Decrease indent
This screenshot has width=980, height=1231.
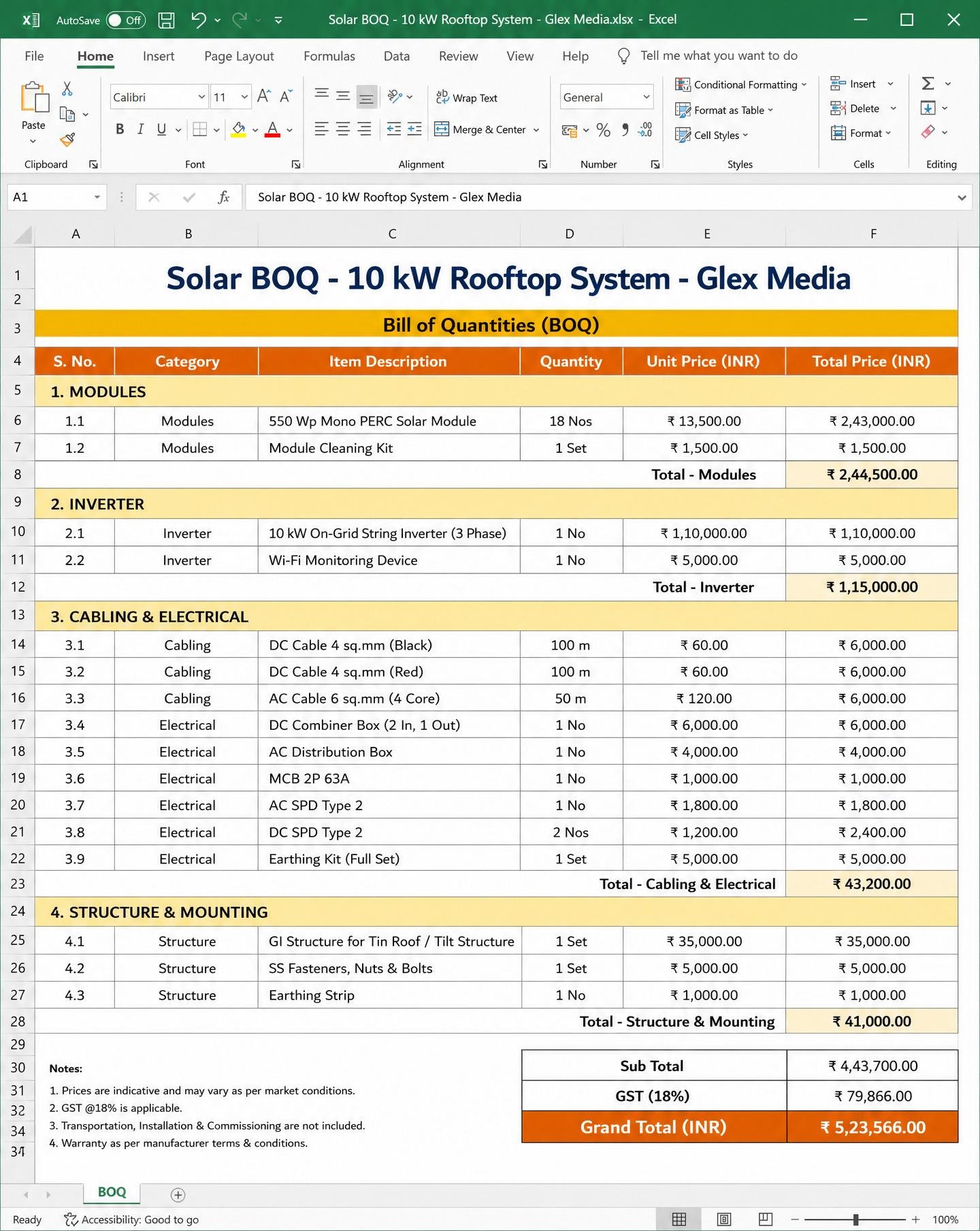pos(393,129)
